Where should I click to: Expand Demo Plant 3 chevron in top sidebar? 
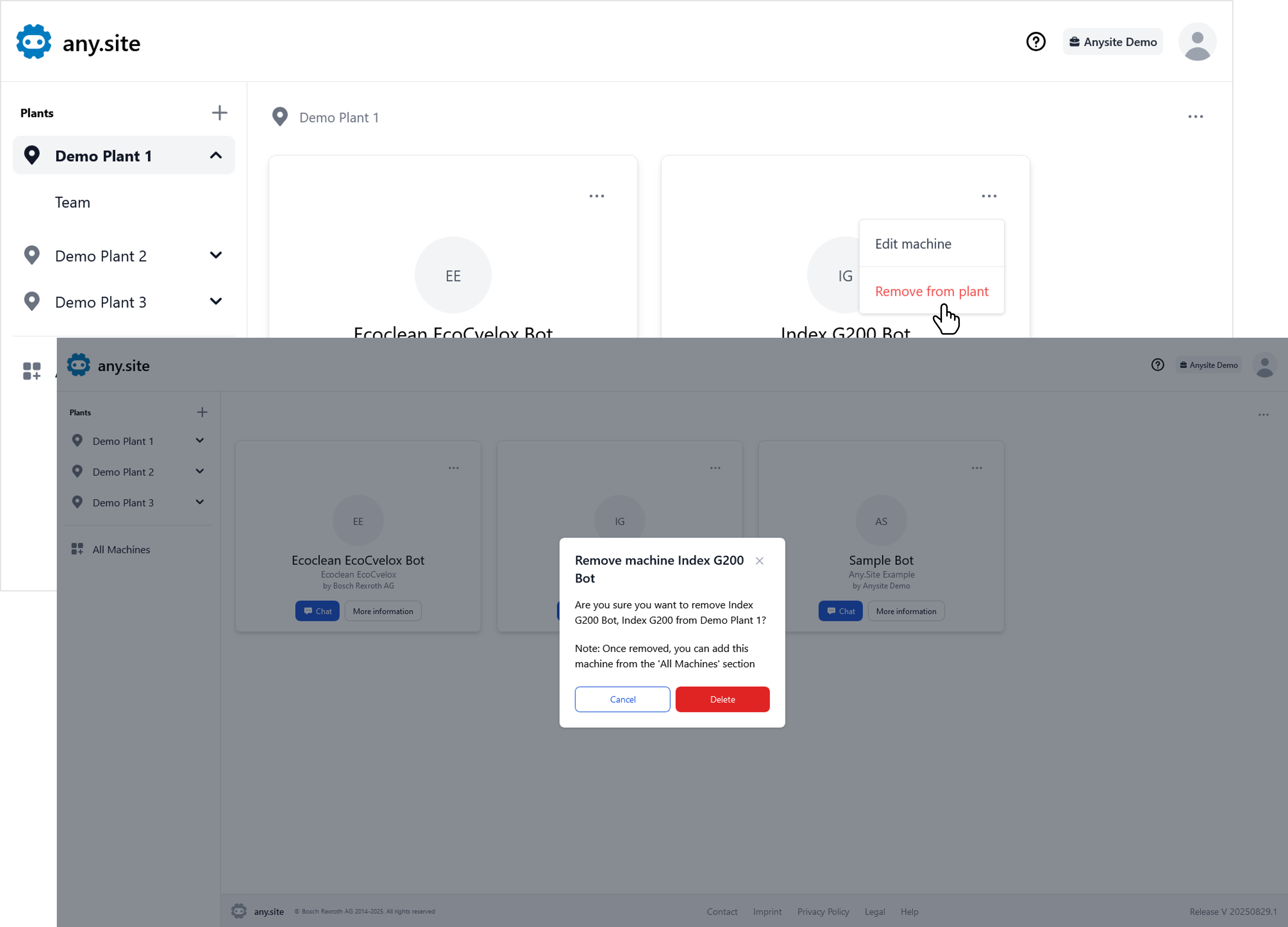[216, 302]
